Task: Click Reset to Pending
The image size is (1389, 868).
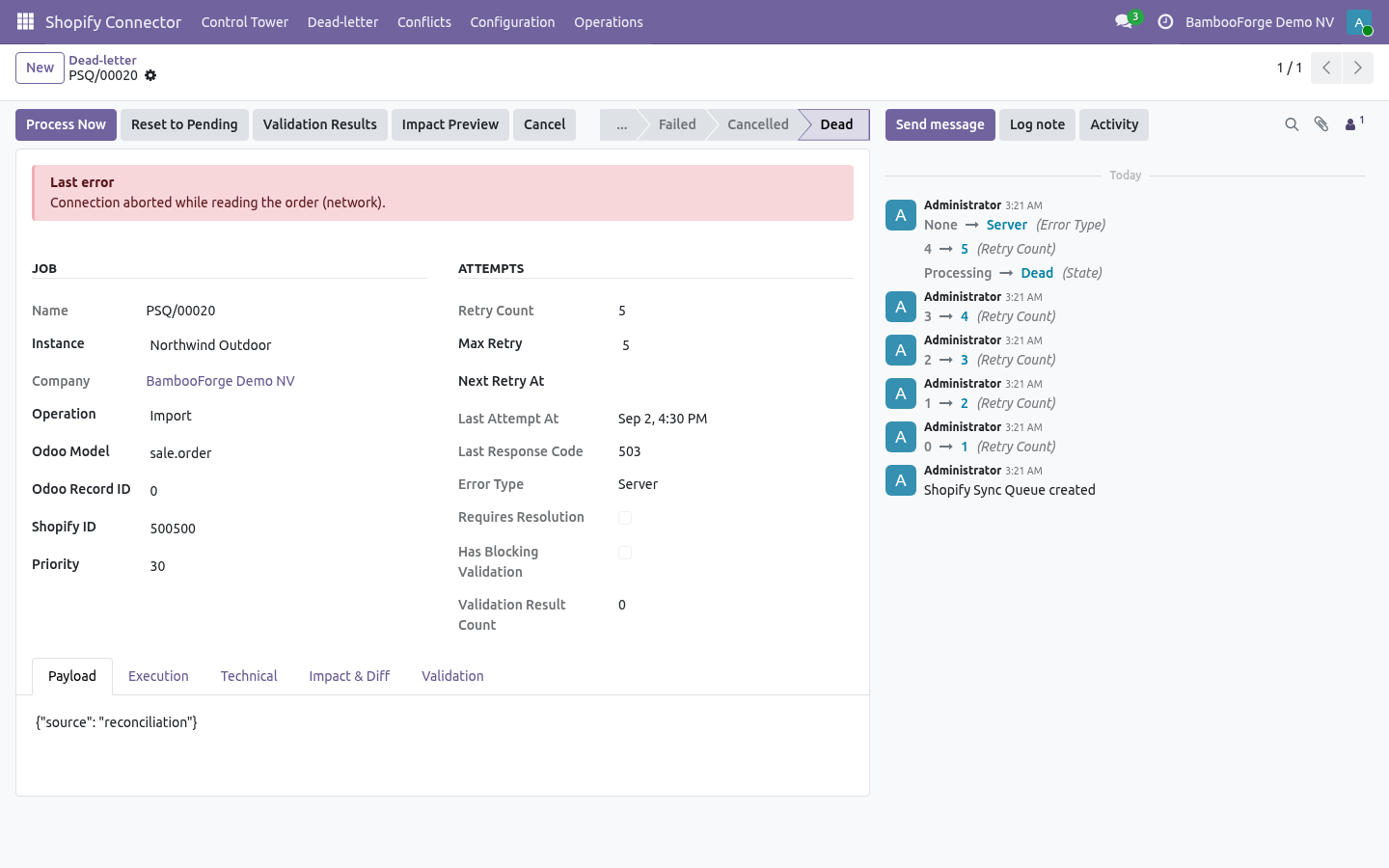Action: (184, 124)
